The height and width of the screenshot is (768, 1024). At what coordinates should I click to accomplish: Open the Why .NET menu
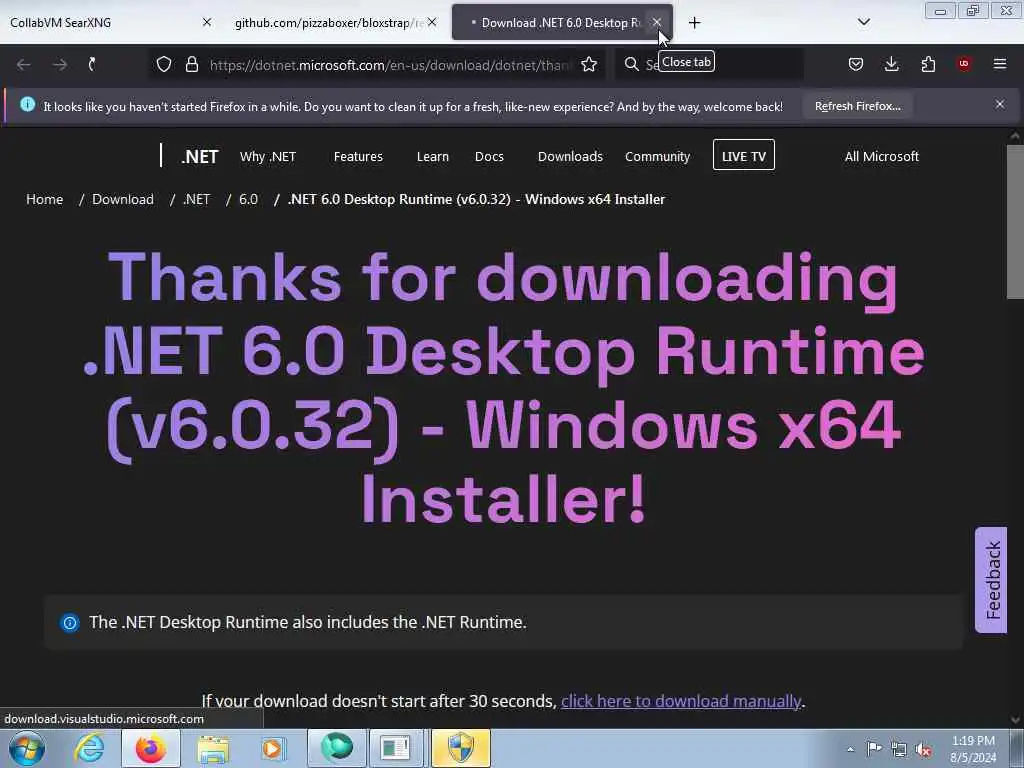click(x=268, y=157)
